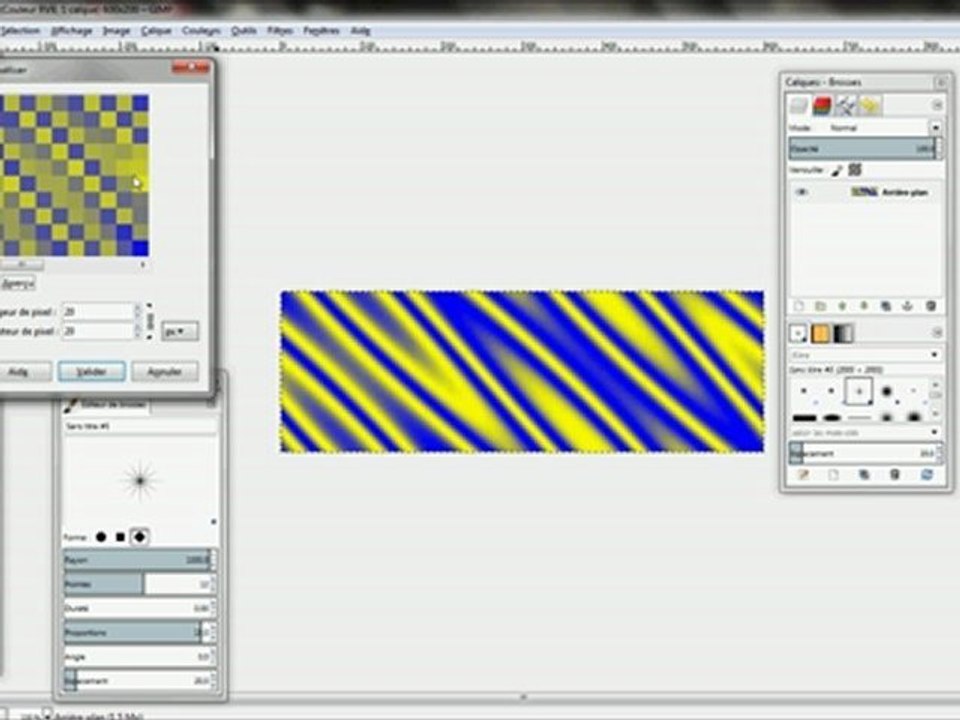Open the px unit dropdown
960x720 pixels.
(x=179, y=331)
